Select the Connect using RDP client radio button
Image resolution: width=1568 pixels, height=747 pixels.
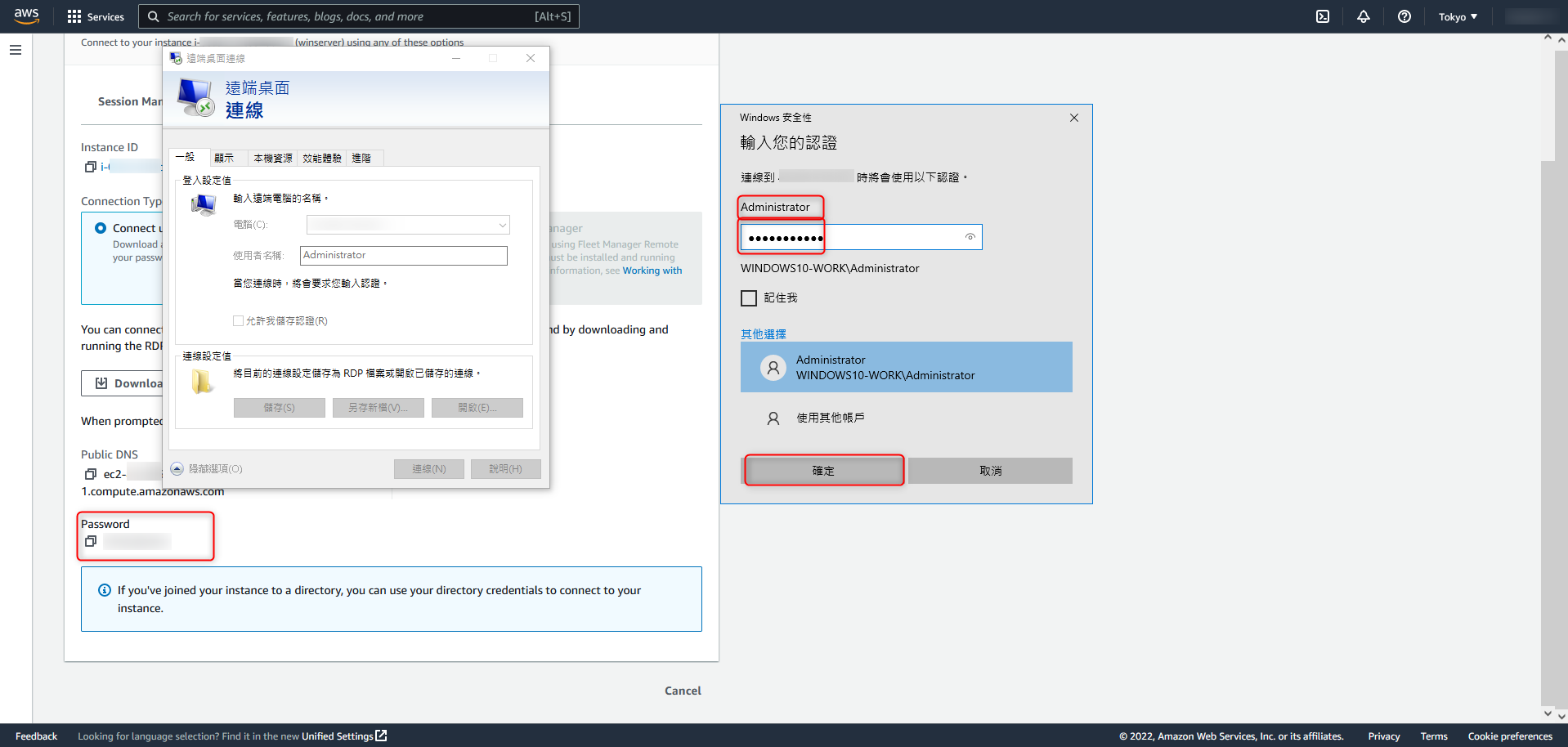point(101,228)
